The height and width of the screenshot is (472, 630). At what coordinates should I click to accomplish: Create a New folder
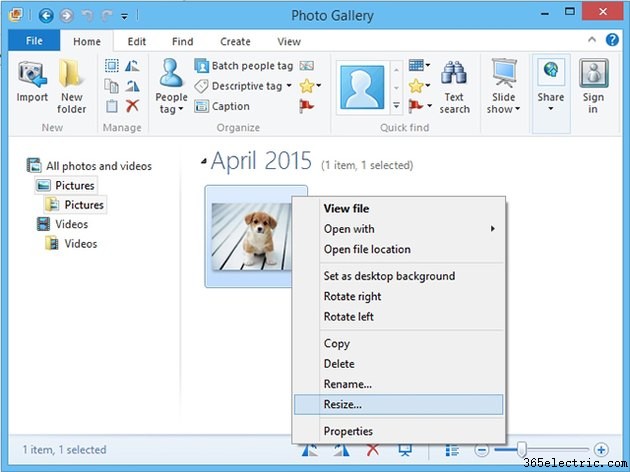(x=71, y=86)
